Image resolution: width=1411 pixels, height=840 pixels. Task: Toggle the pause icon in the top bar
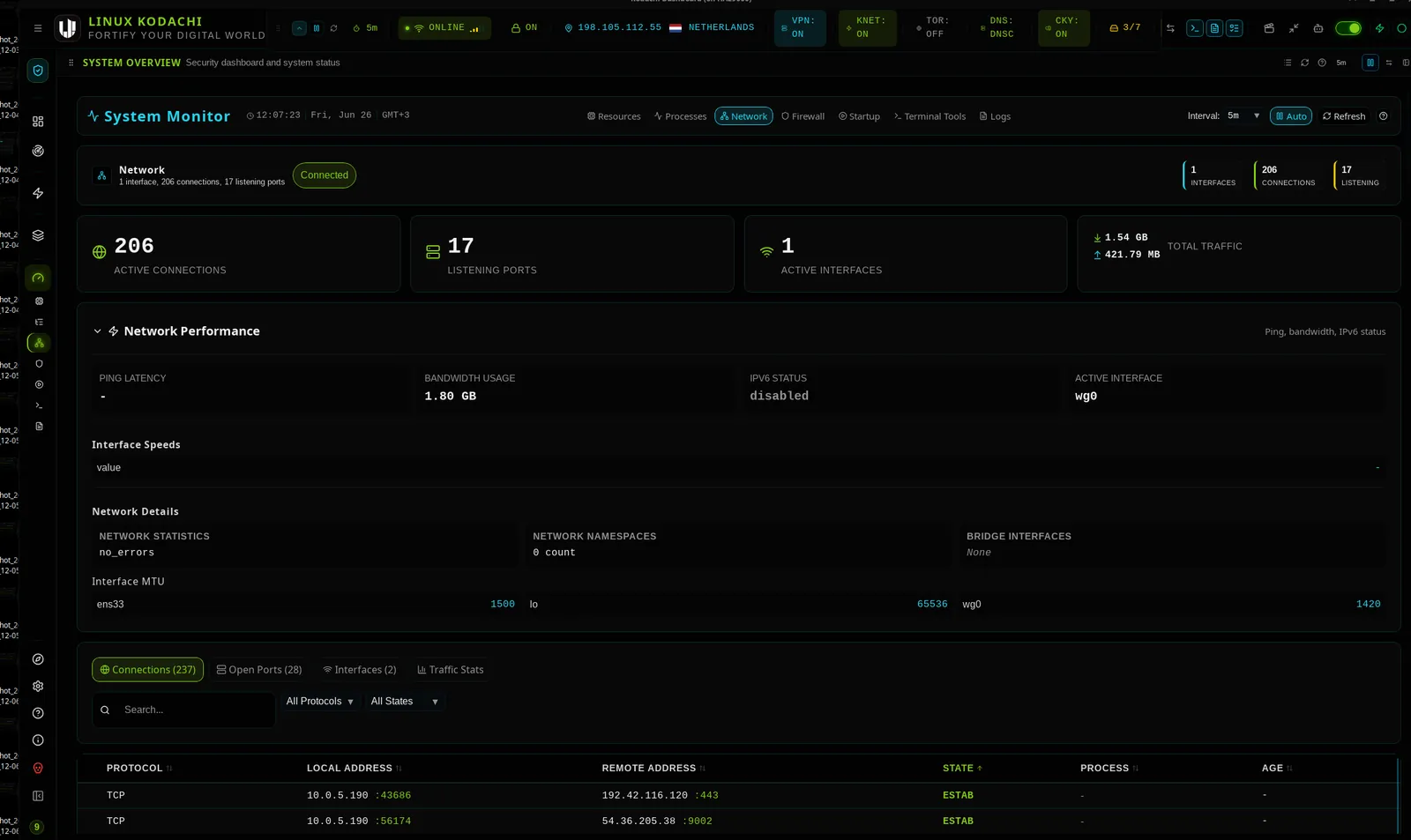[317, 28]
